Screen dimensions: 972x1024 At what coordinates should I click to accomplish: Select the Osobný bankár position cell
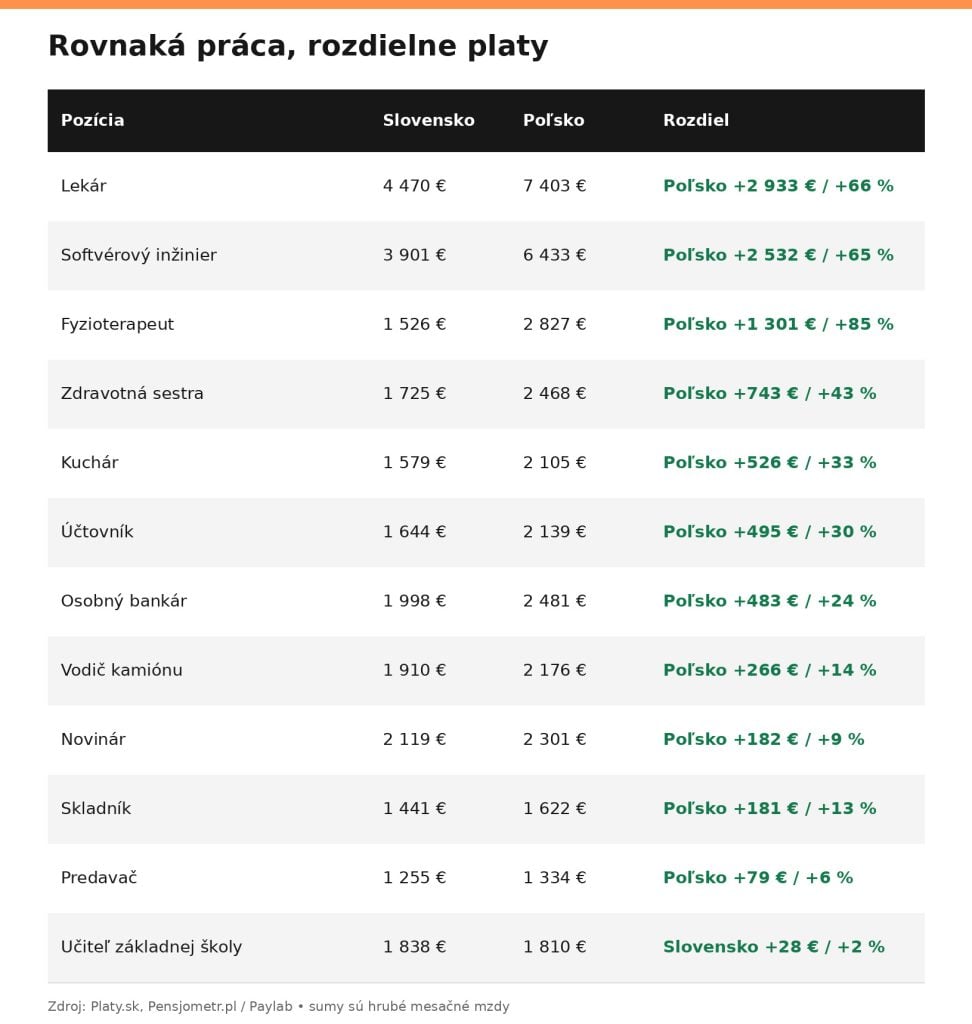[x=123, y=601]
